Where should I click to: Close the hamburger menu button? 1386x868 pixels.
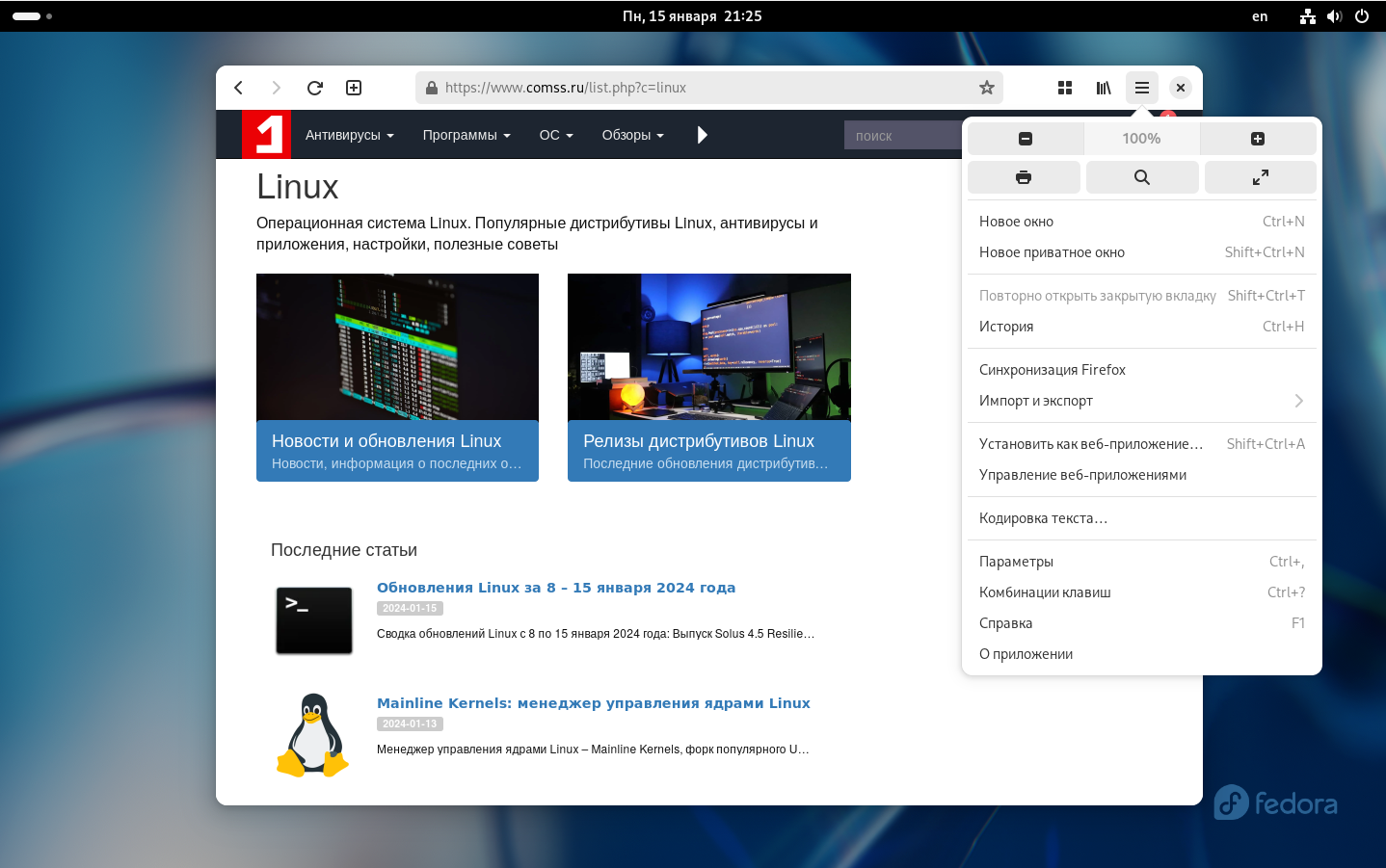click(1142, 88)
